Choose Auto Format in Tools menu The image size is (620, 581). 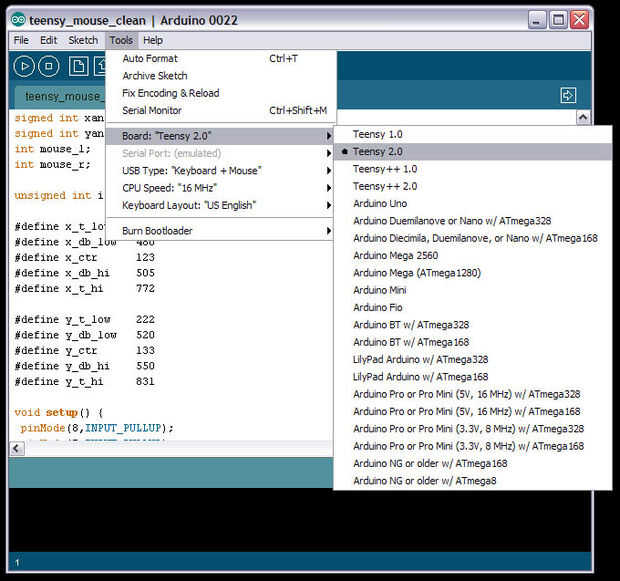pyautogui.click(x=221, y=59)
